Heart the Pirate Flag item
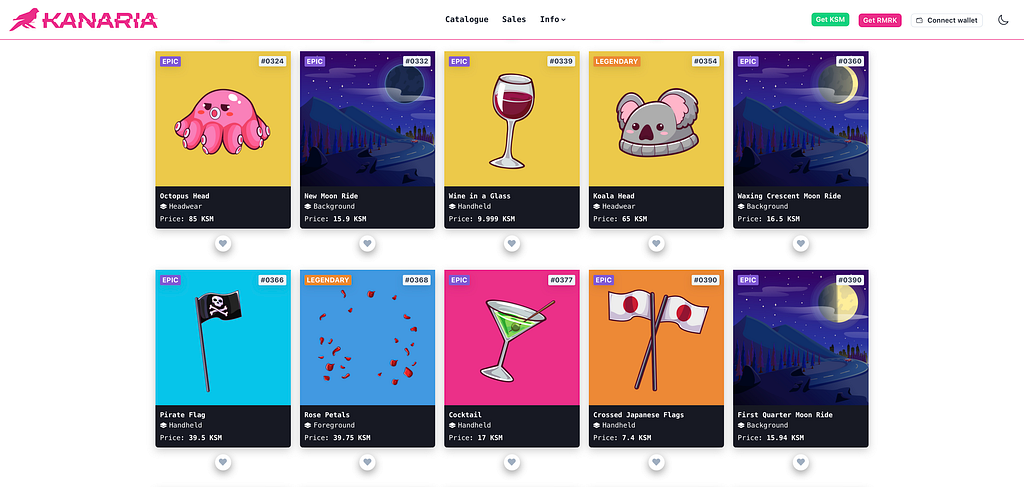The width and height of the screenshot is (1024, 487). pyautogui.click(x=223, y=462)
